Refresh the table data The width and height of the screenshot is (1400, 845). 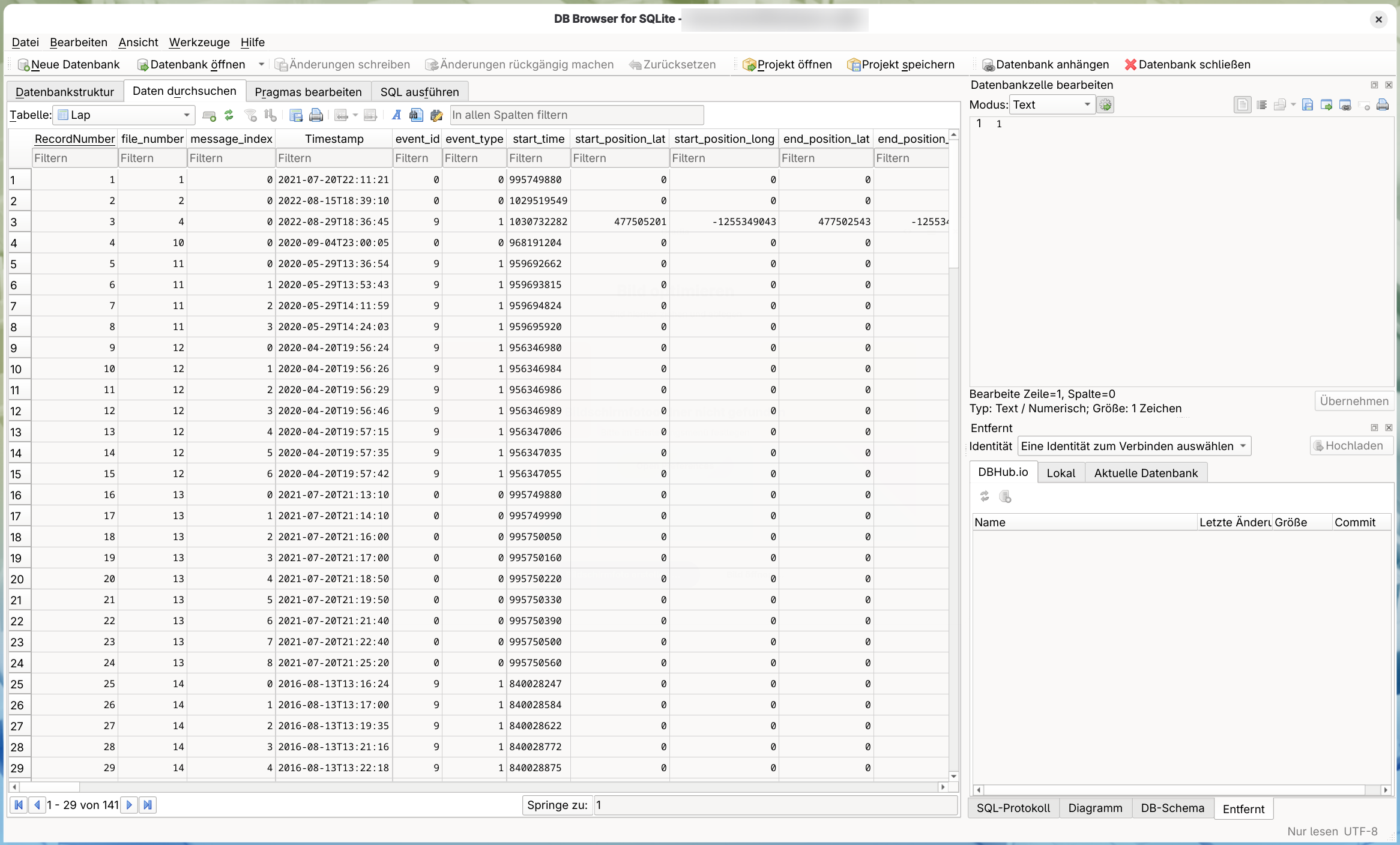(229, 115)
